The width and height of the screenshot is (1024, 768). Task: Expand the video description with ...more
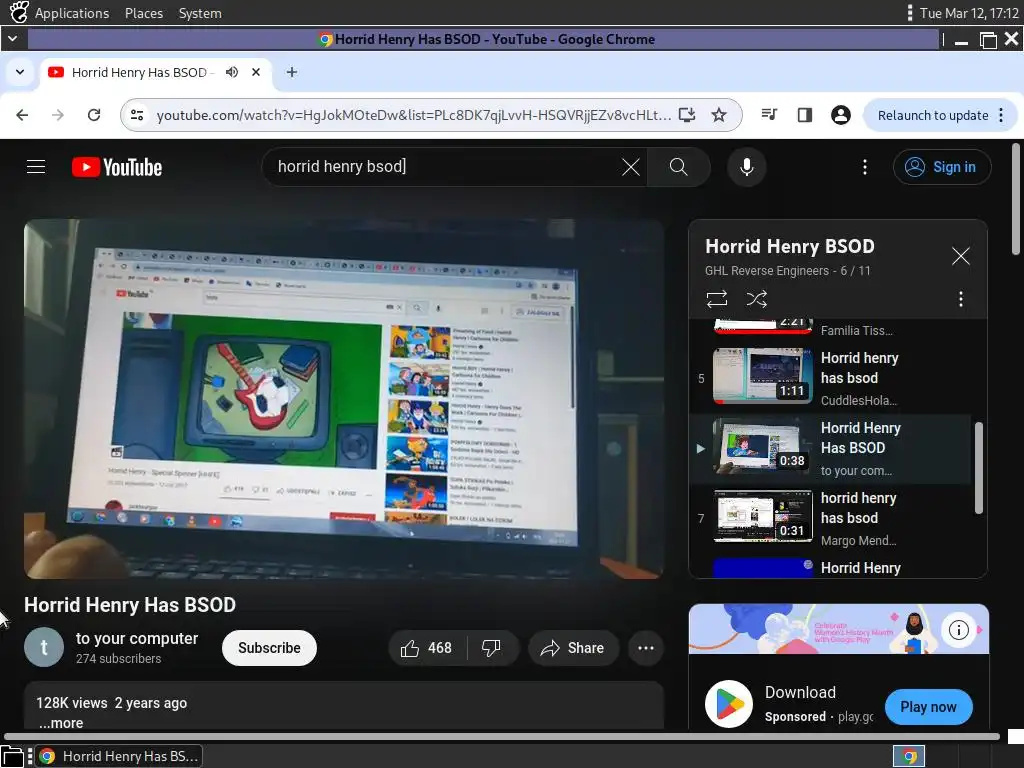coord(61,723)
